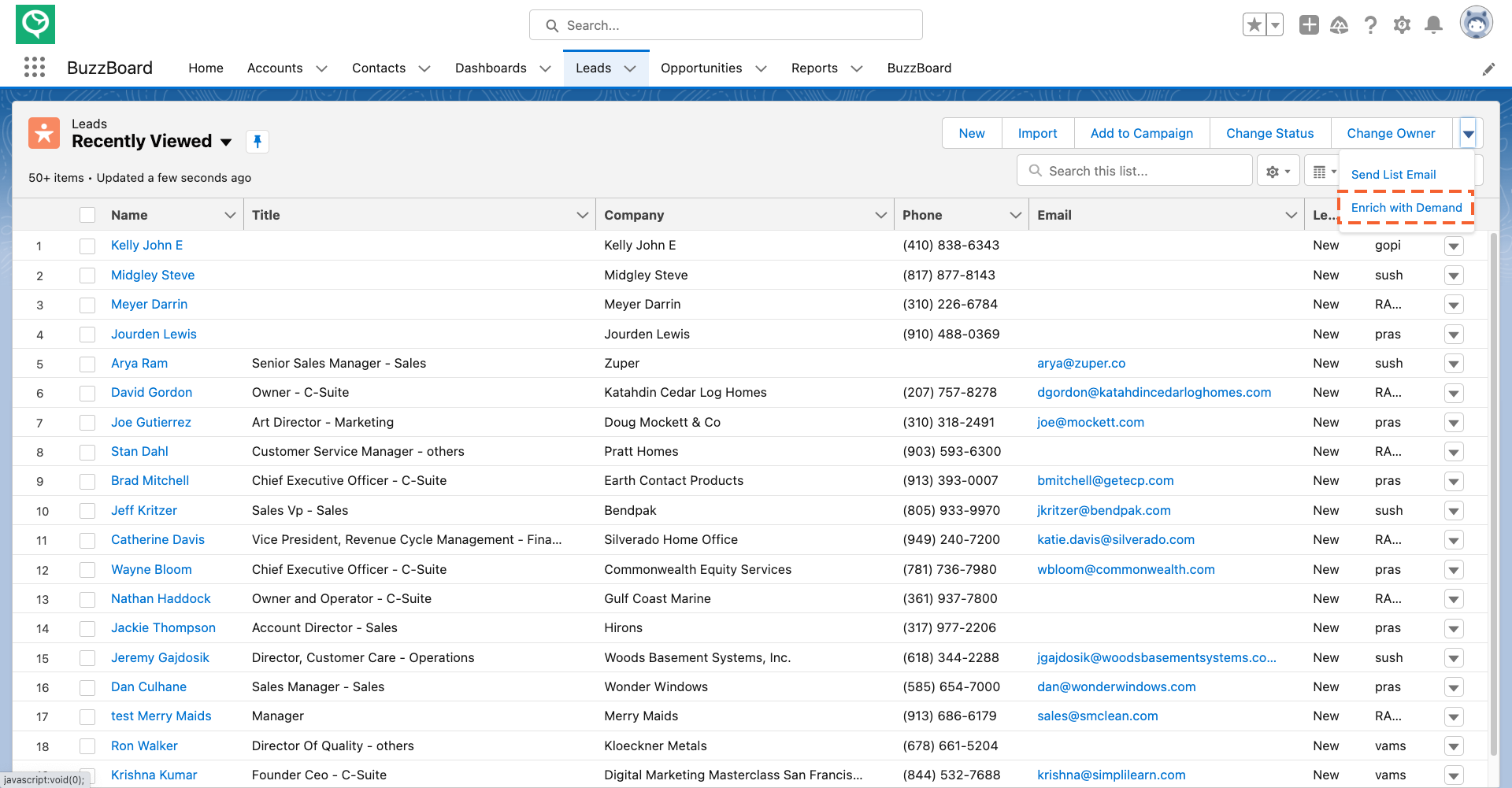Check the box for Brad Mitchell
This screenshot has height=788, width=1512.
(87, 481)
